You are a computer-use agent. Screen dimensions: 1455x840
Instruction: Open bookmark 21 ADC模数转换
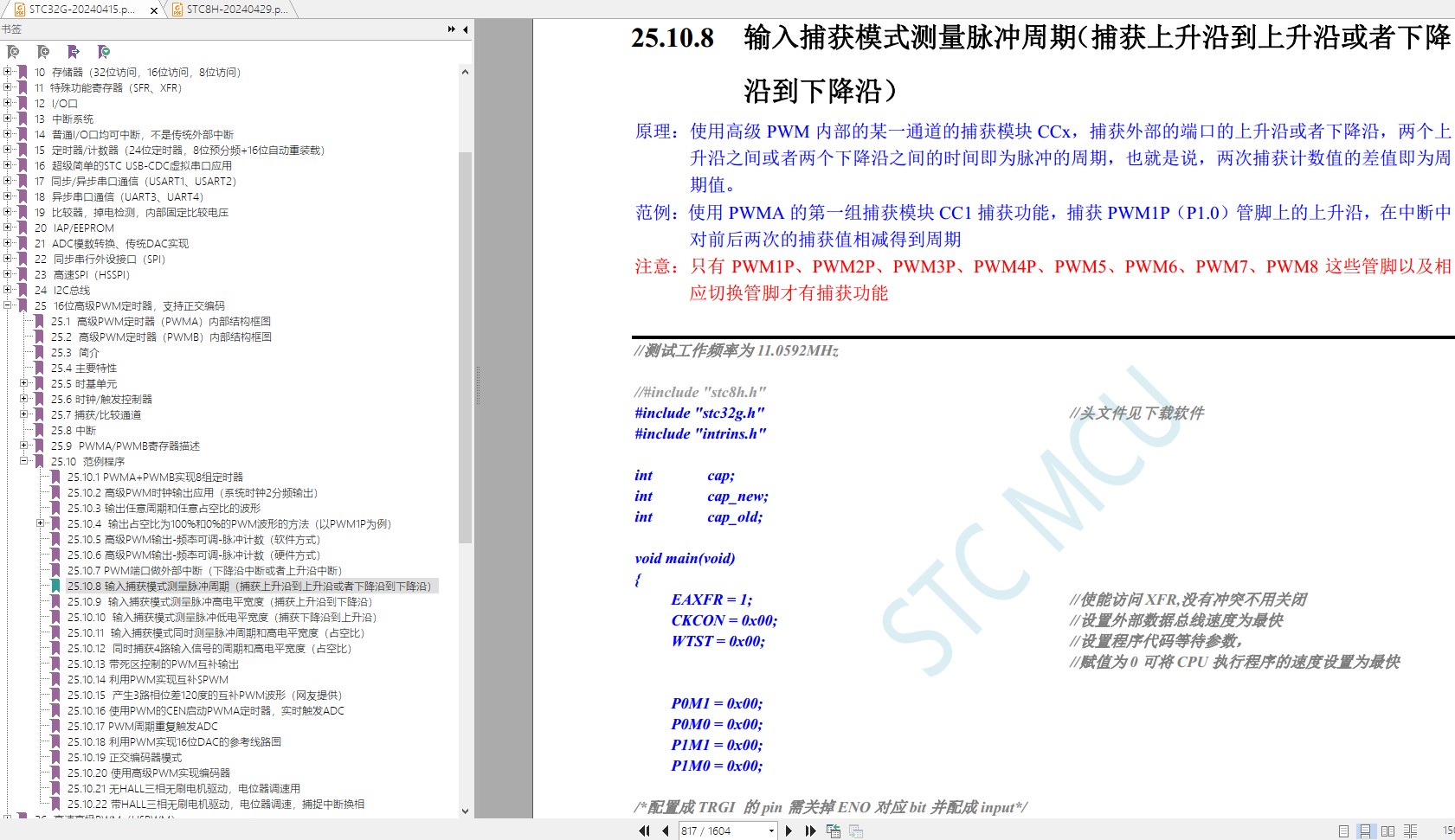point(112,243)
